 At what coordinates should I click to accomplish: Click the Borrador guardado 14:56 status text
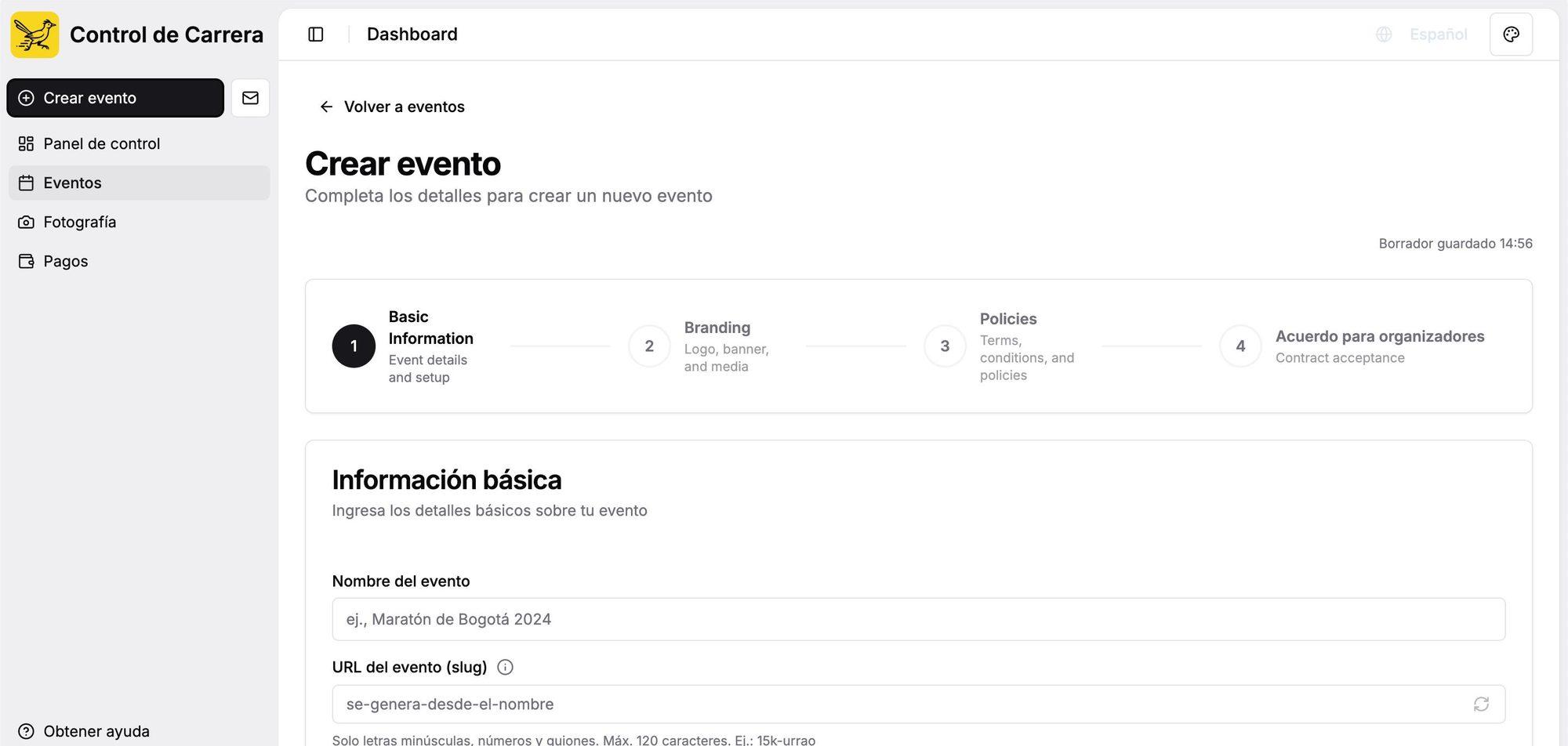click(1455, 244)
